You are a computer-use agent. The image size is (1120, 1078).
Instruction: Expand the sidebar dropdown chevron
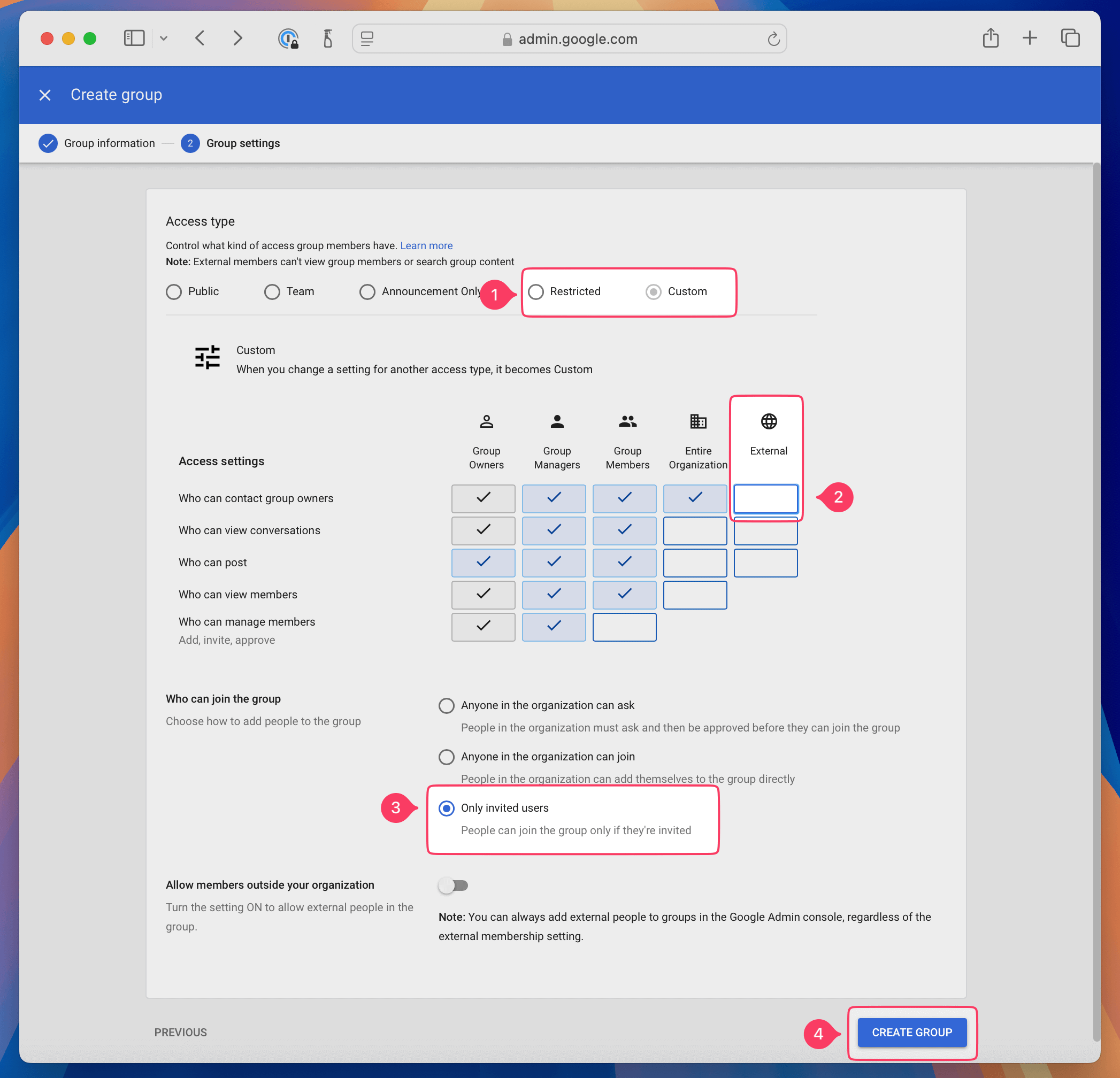click(x=164, y=38)
